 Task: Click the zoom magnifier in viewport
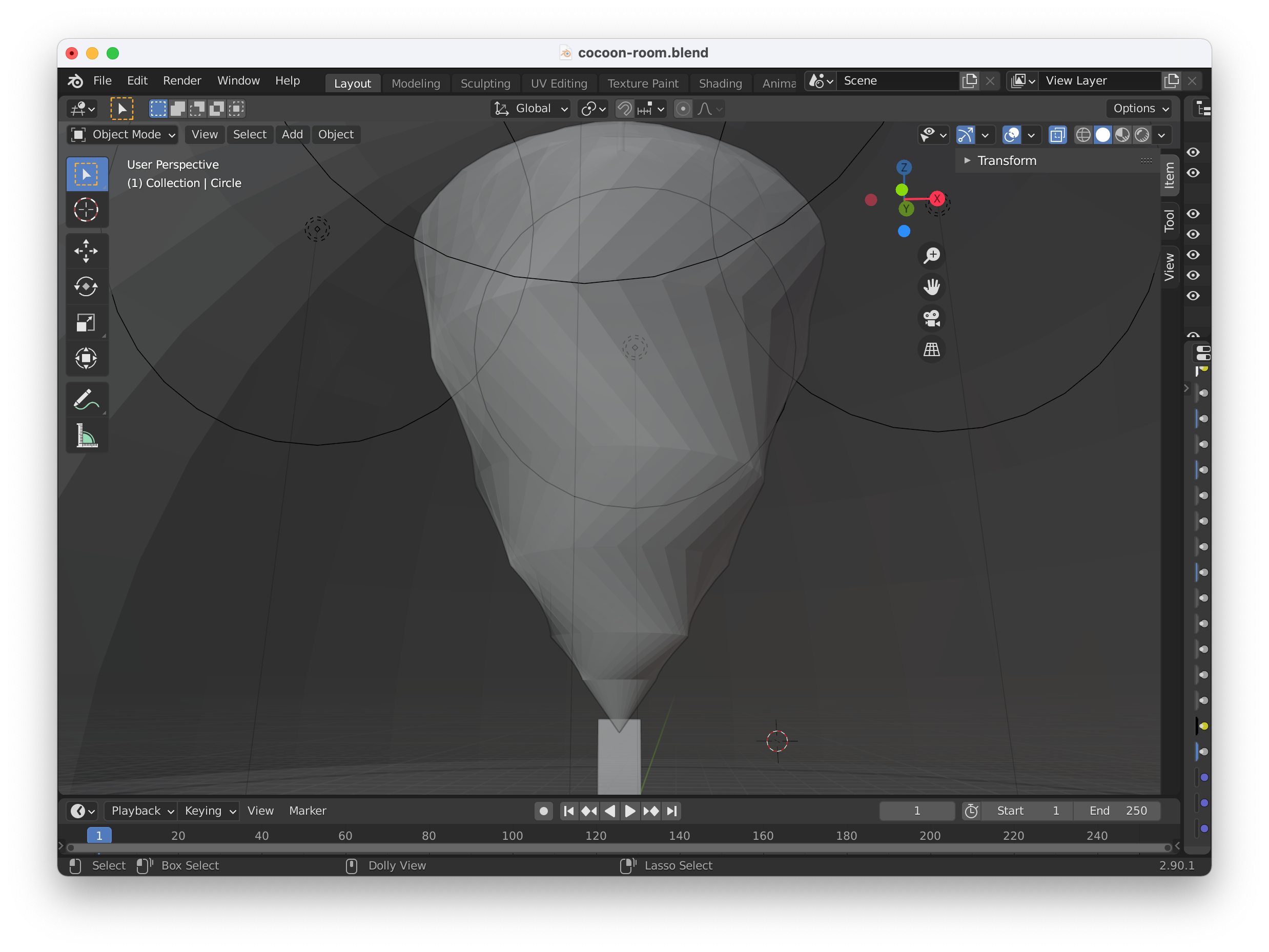tap(932, 255)
